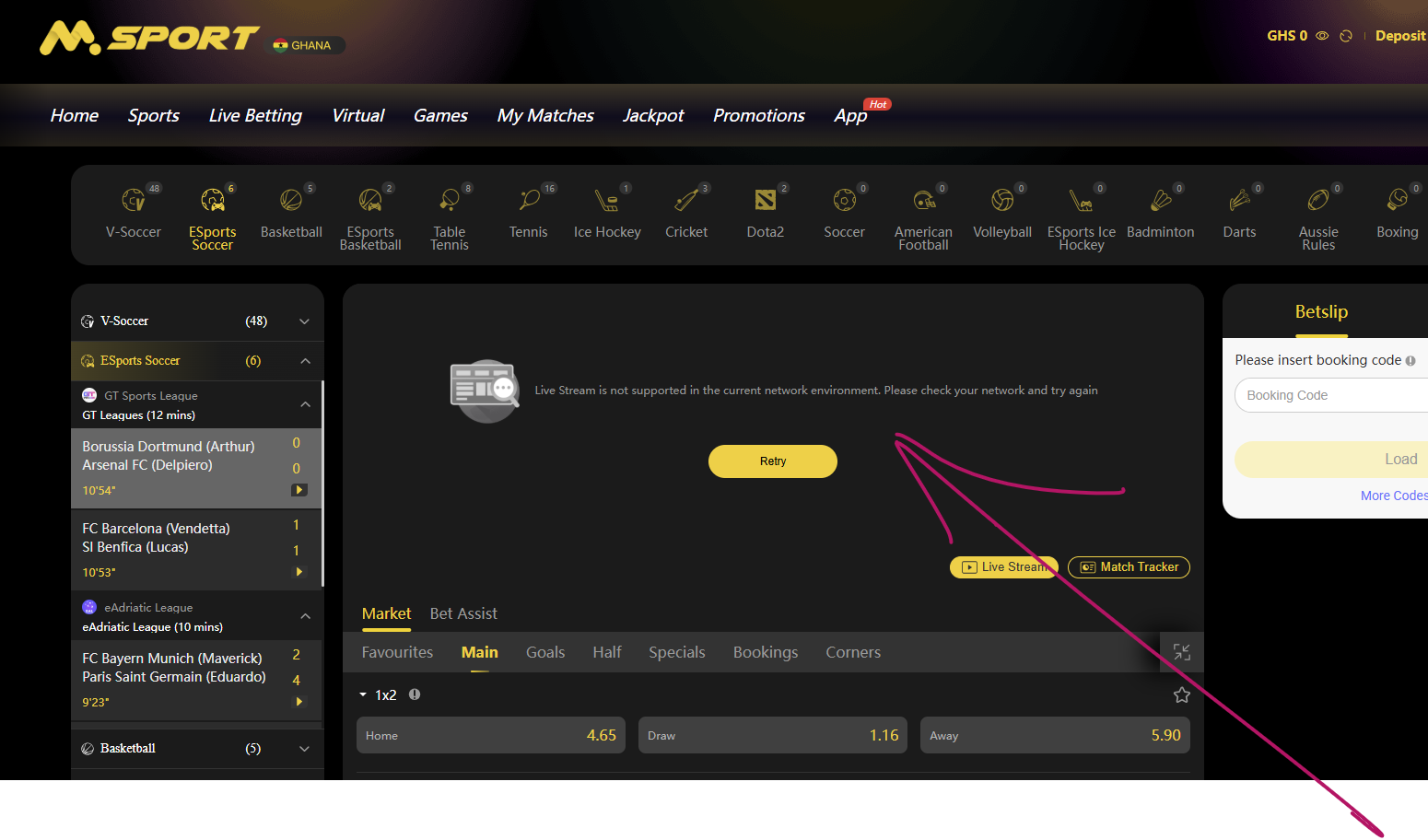Screen dimensions: 1428x840
Task: Bet on Draw at odds 1.16
Action: click(x=773, y=735)
